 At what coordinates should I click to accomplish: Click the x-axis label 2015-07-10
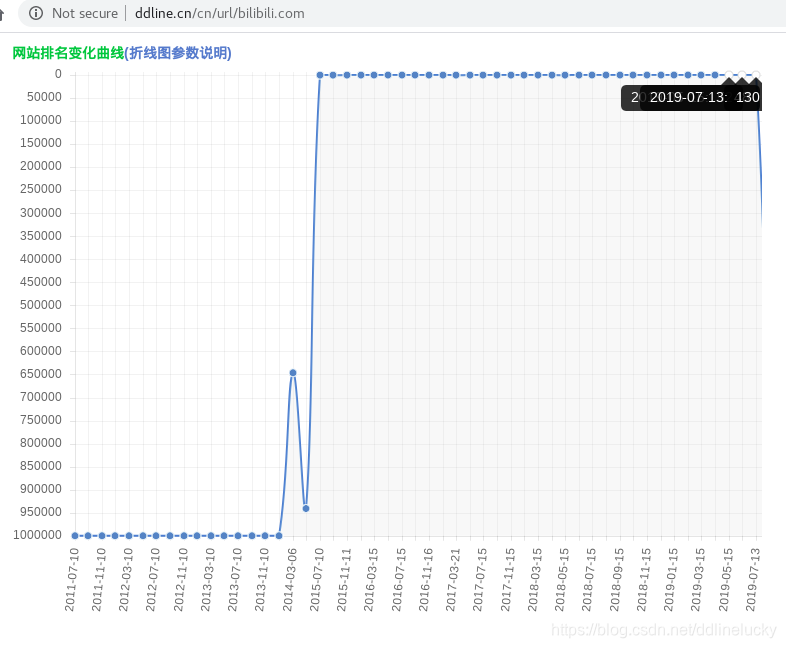click(x=317, y=580)
